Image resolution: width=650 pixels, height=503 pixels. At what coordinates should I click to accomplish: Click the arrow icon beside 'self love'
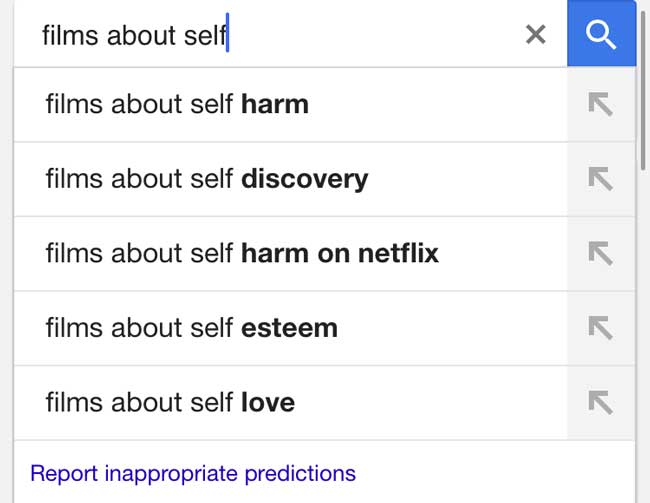coord(600,402)
